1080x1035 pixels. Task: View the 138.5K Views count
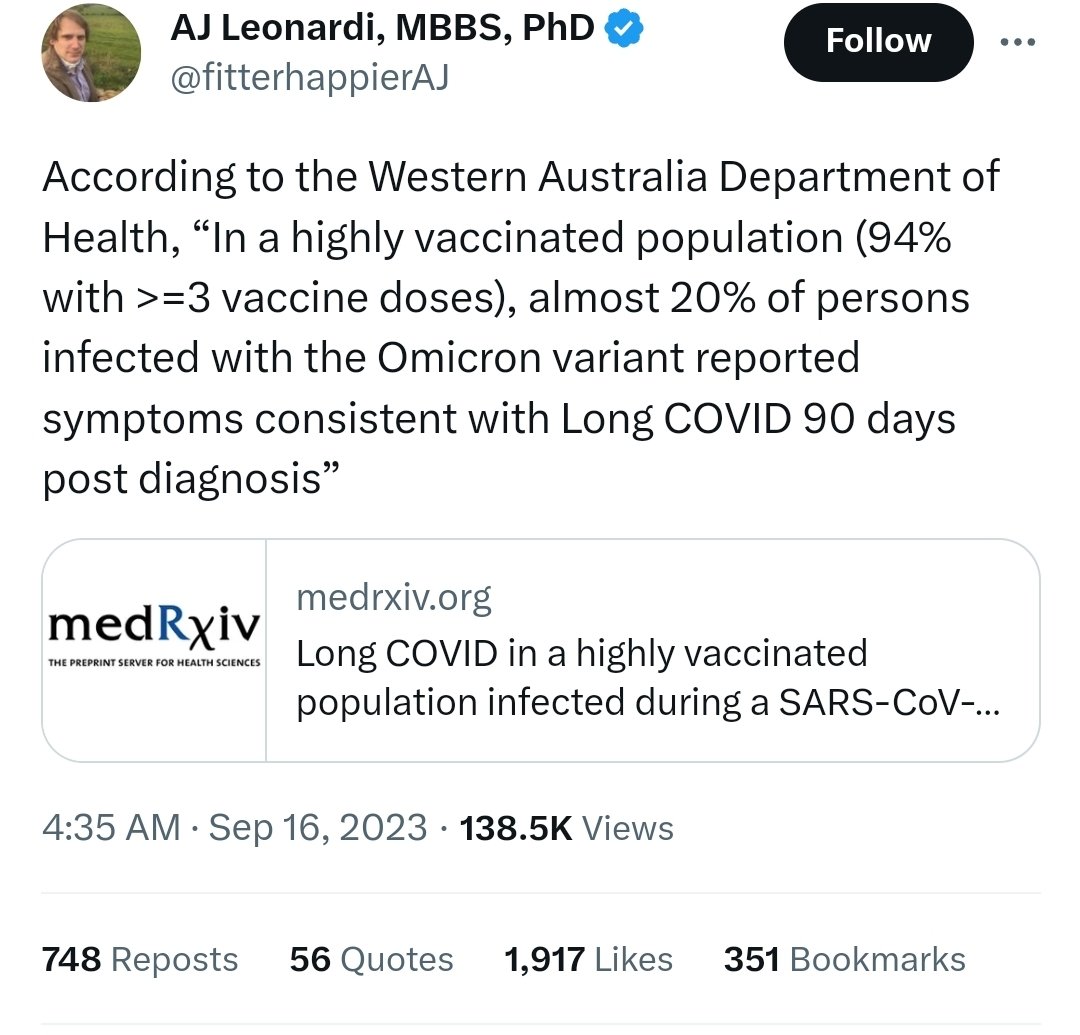(x=566, y=828)
